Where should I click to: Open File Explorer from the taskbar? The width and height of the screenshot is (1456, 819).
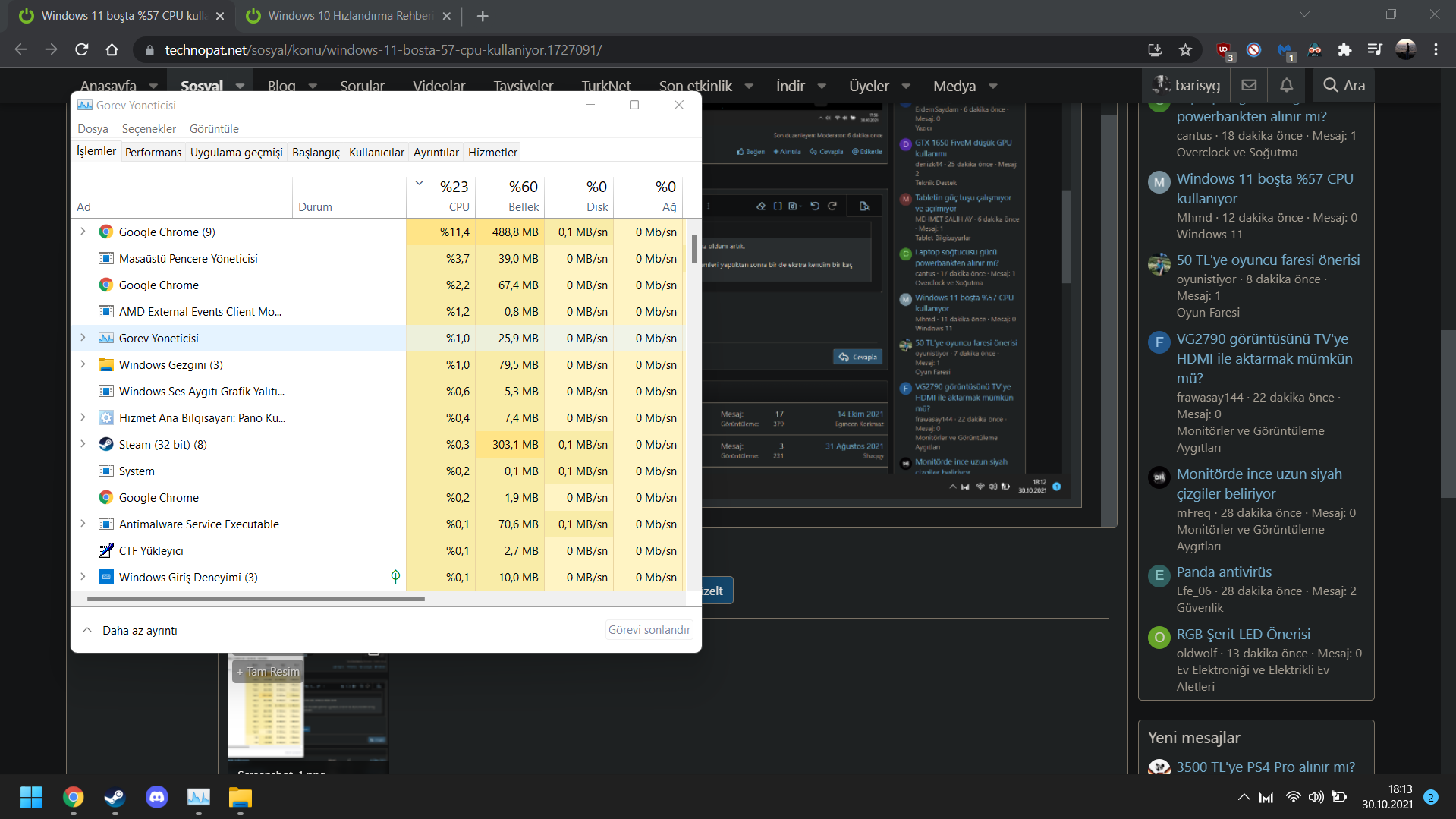[241, 797]
